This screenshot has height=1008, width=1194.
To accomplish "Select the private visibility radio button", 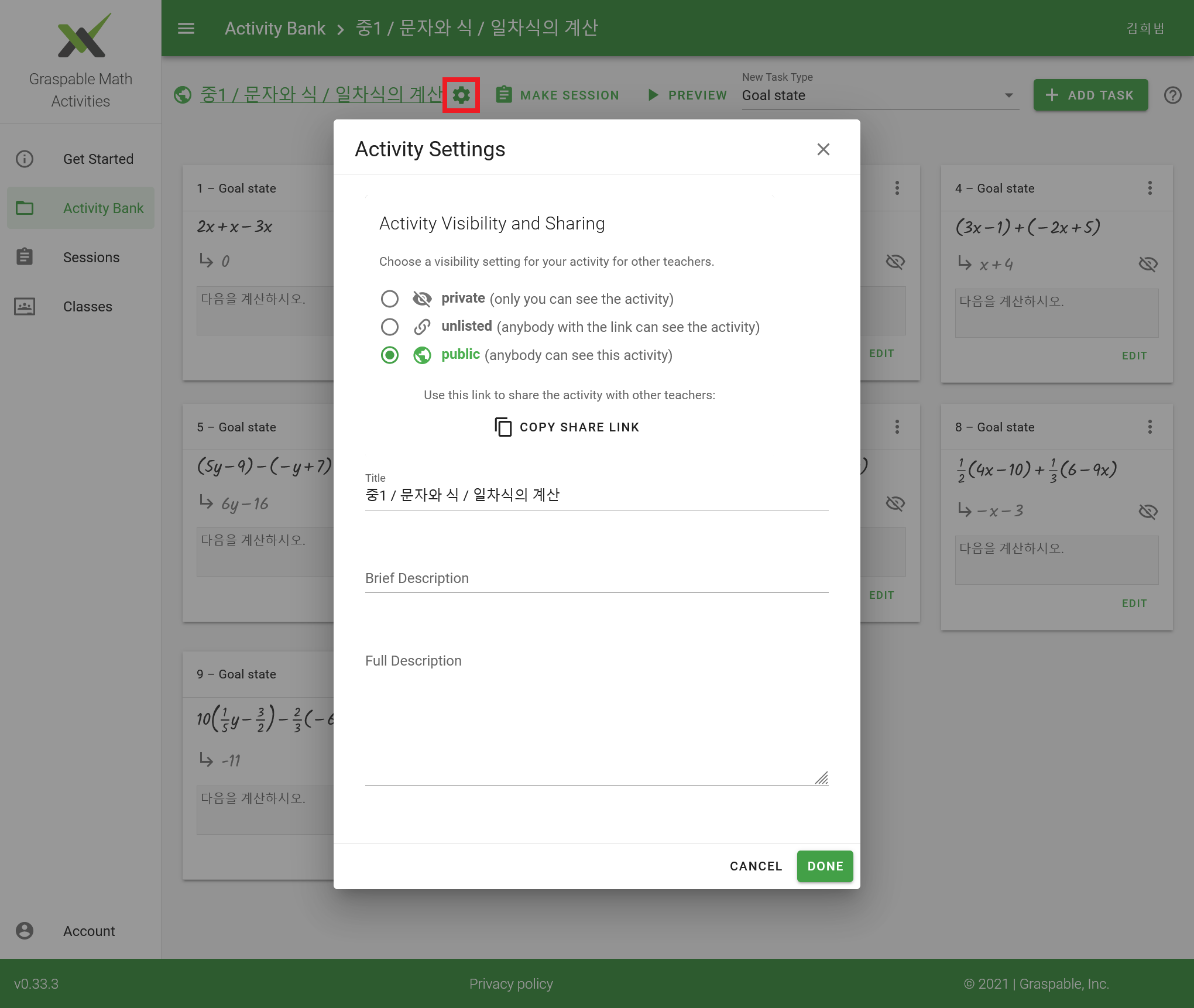I will 390,299.
